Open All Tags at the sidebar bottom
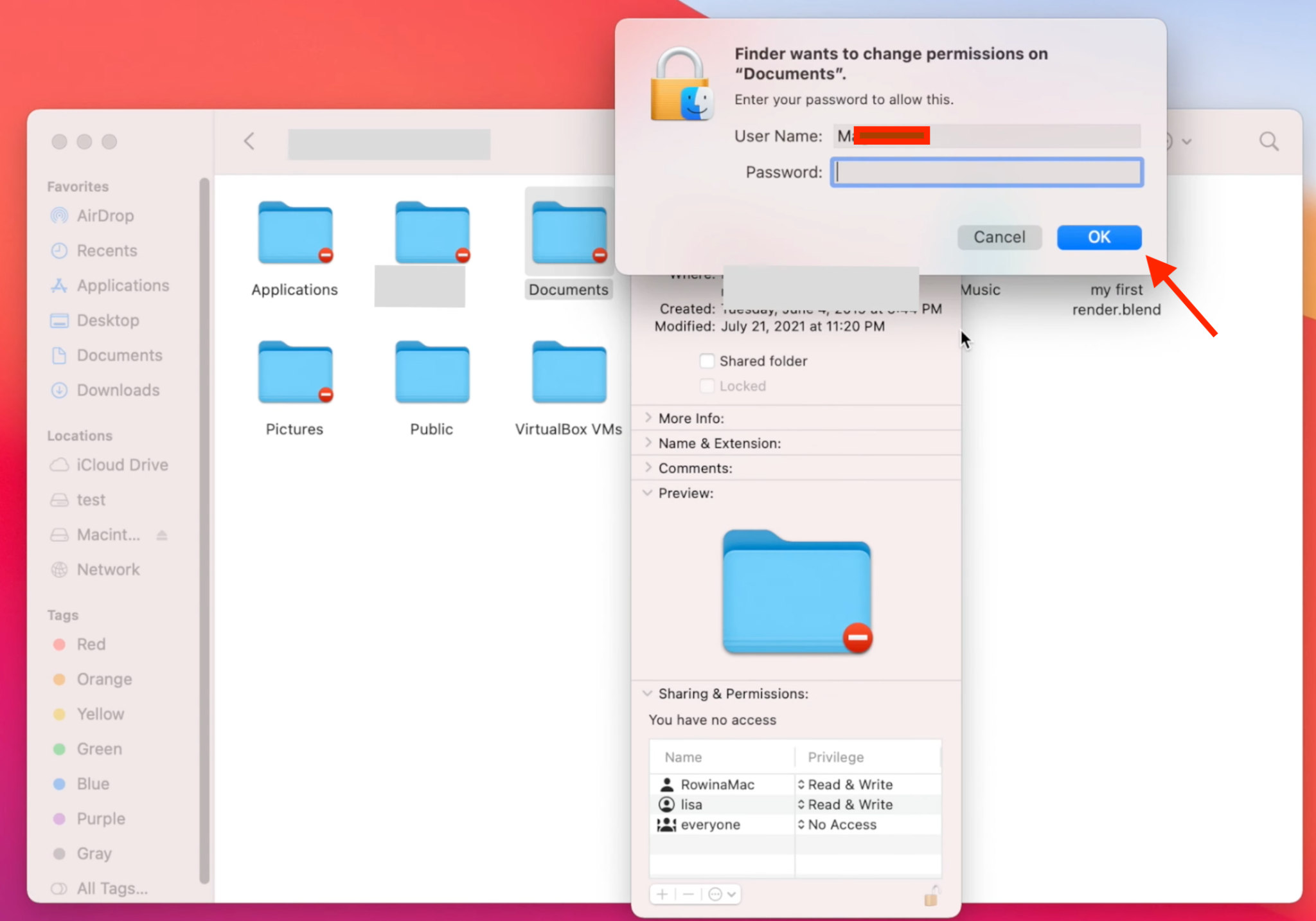This screenshot has height=921, width=1316. coord(112,888)
